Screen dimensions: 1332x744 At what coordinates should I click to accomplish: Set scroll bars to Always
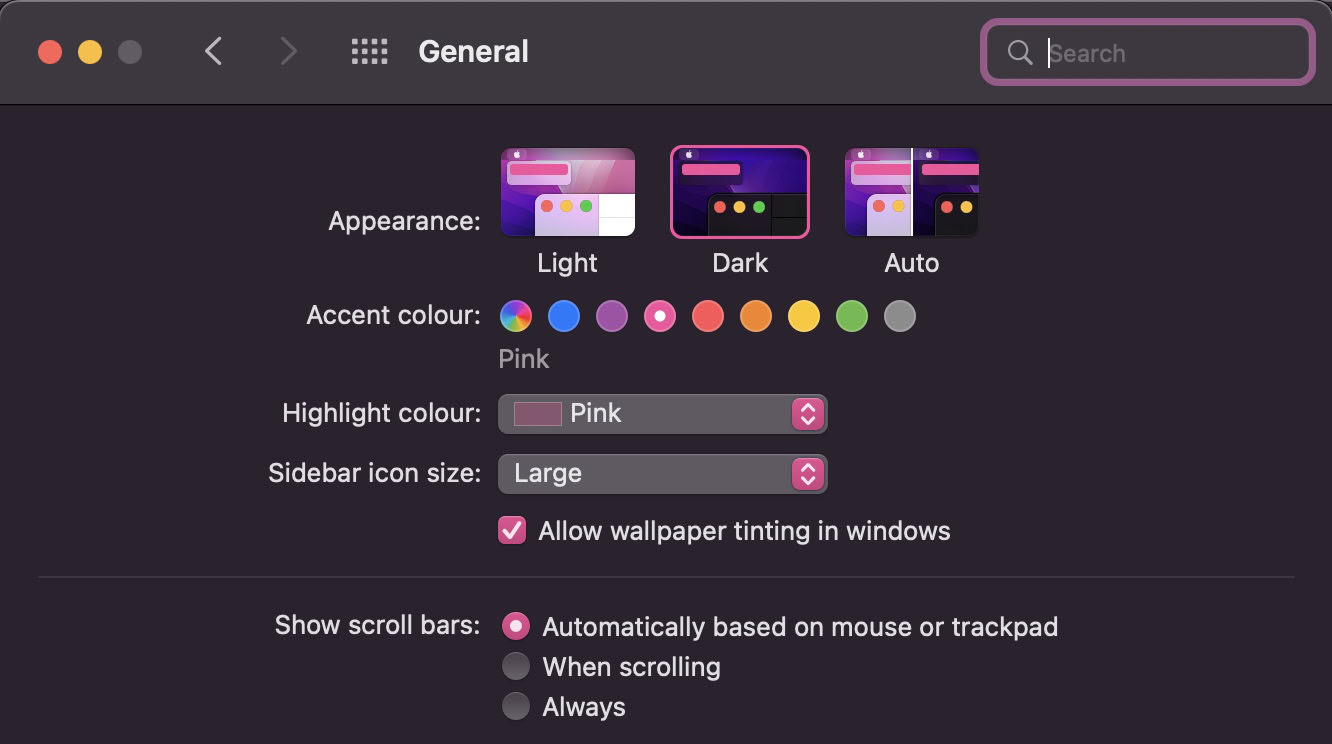(516, 707)
